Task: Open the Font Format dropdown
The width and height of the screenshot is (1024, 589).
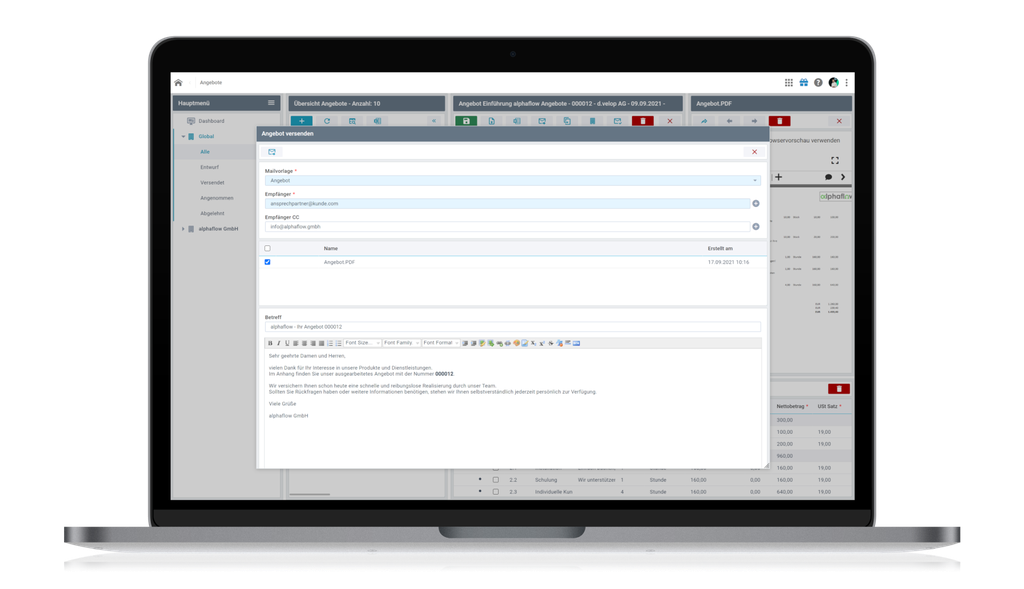Action: pyautogui.click(x=440, y=343)
